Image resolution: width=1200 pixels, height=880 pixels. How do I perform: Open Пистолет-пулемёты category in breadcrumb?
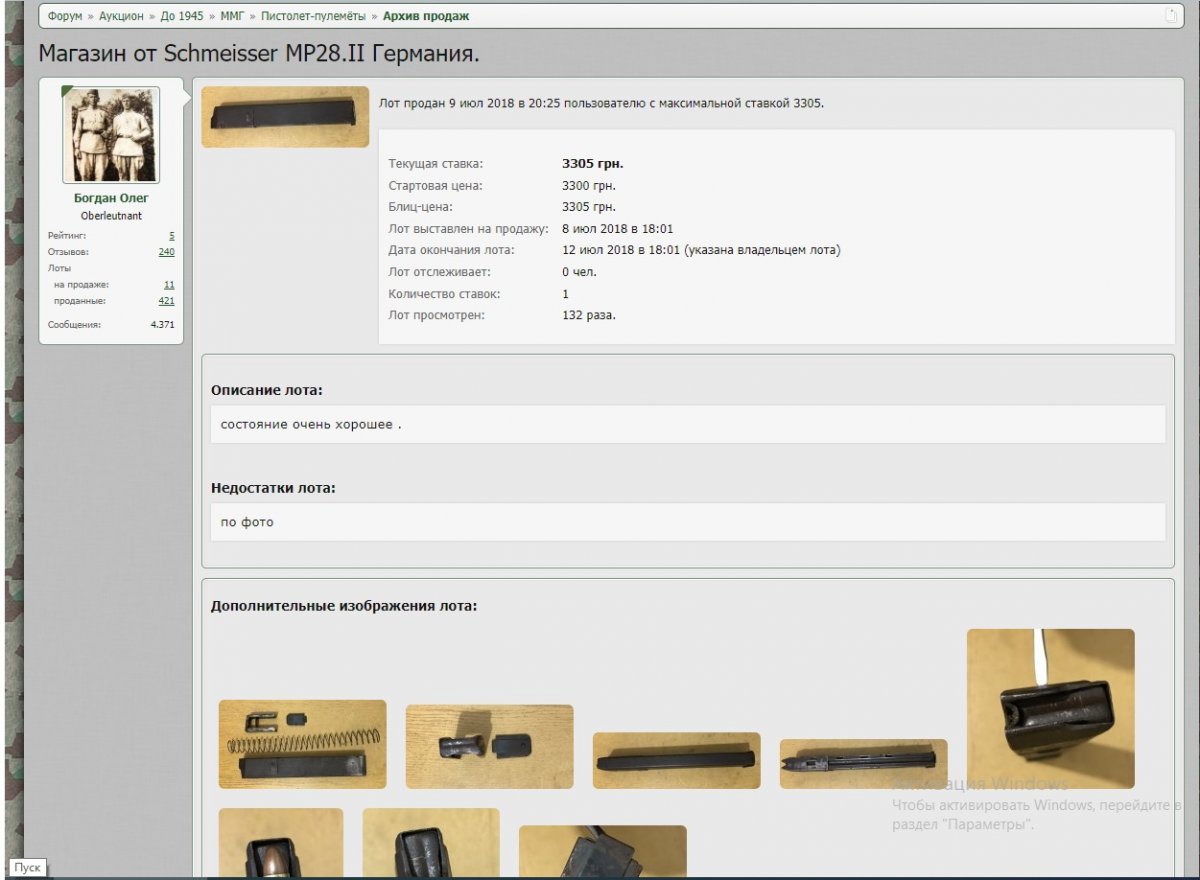313,16
